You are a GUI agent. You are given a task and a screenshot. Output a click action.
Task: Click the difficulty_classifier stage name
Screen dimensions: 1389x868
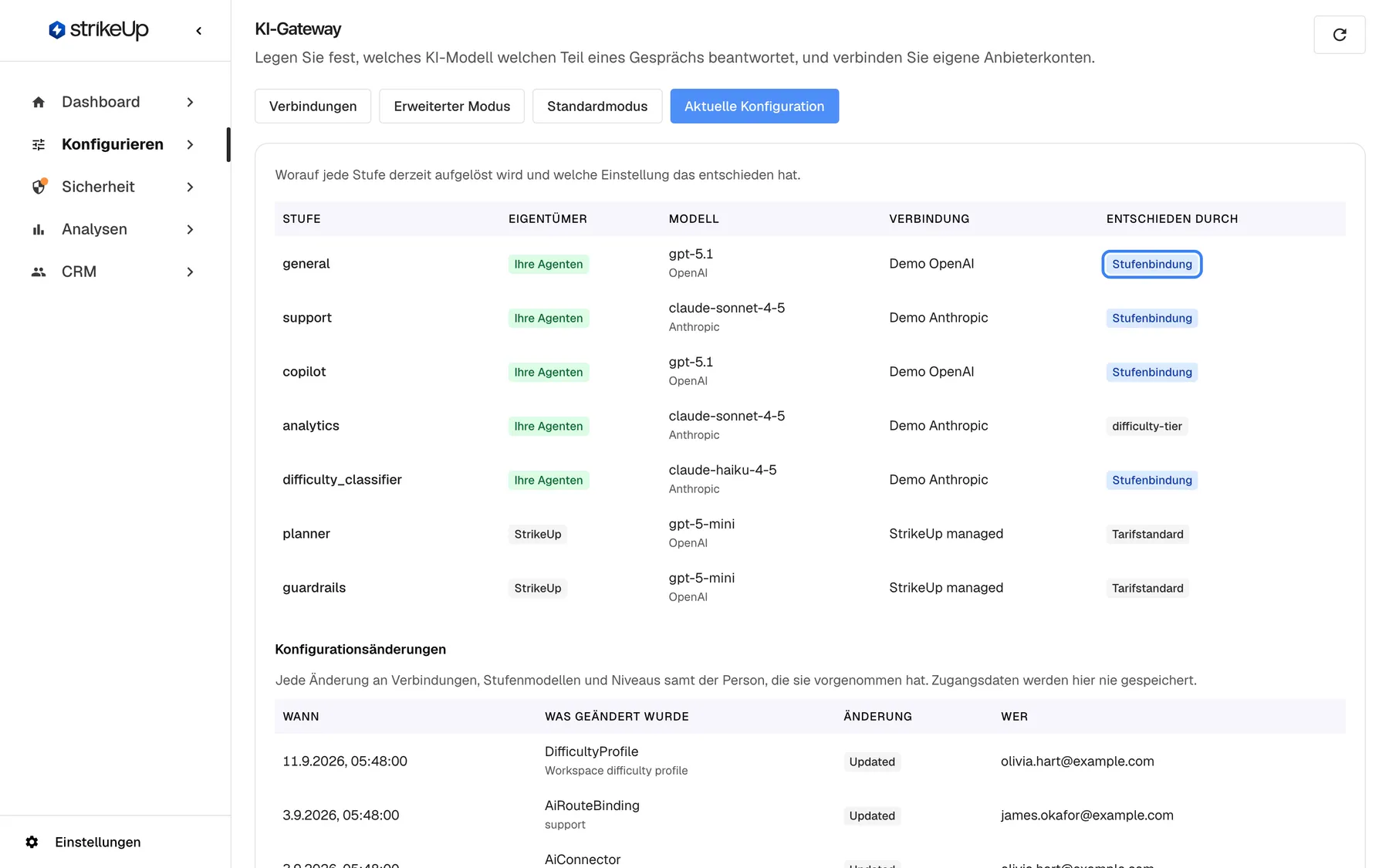point(342,480)
